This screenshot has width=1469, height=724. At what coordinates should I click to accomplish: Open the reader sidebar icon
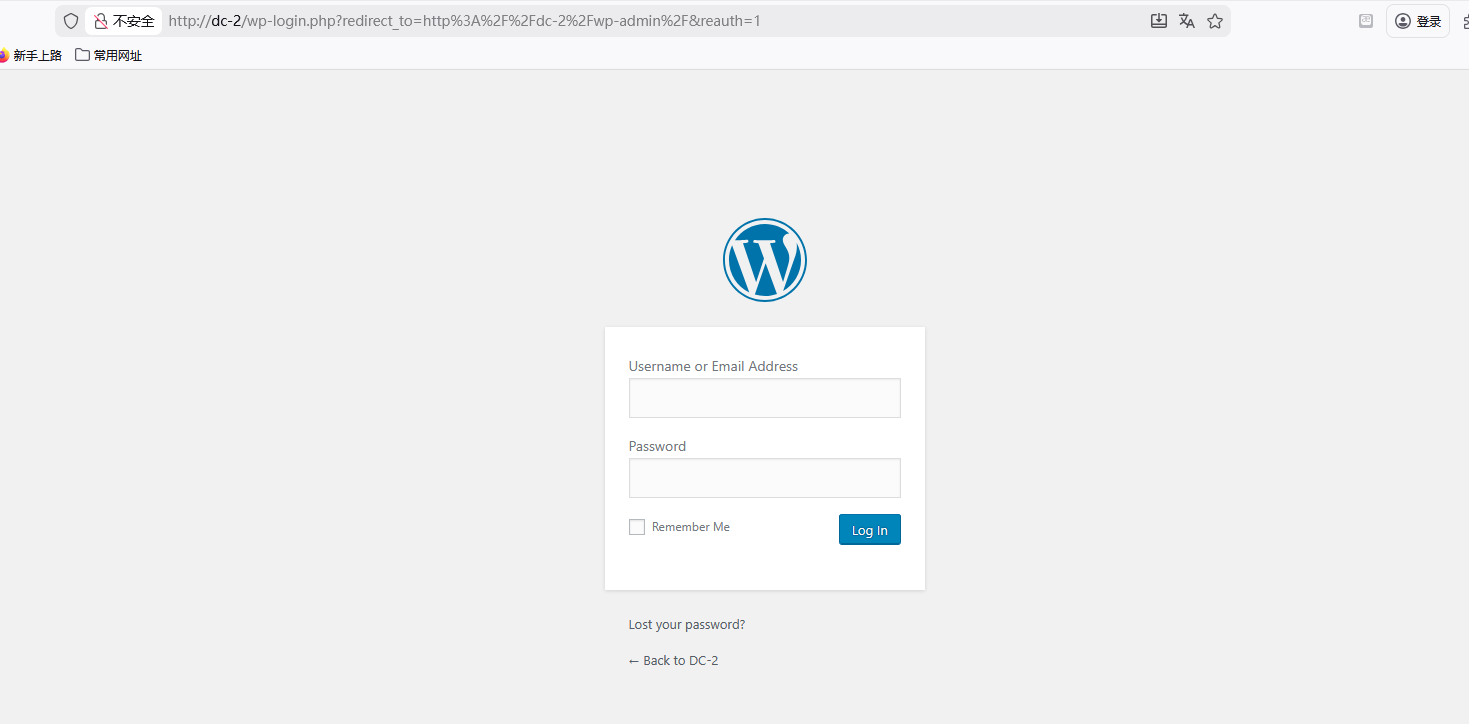[1366, 21]
